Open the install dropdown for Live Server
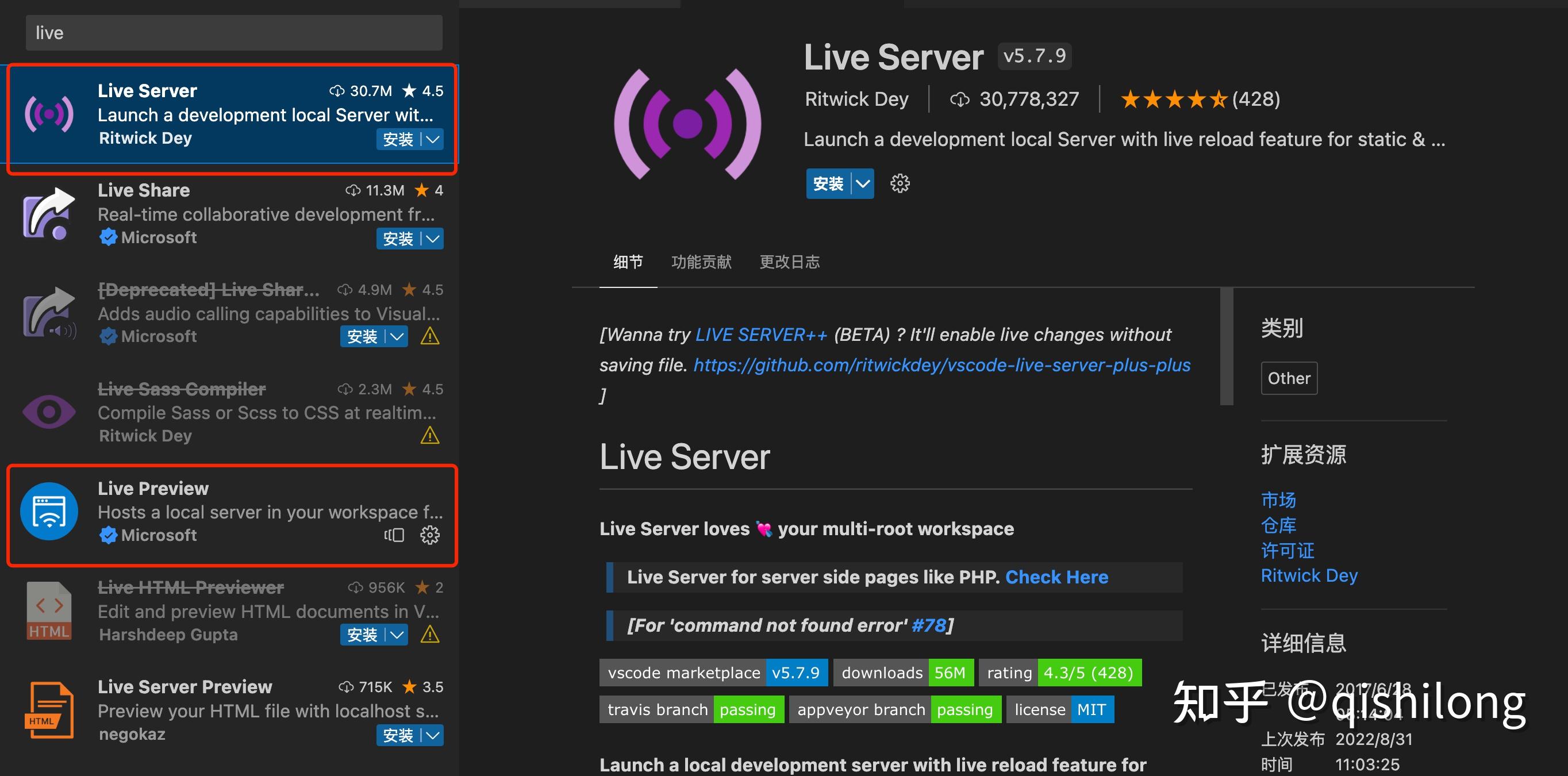The width and height of the screenshot is (1568, 776). pos(432,139)
